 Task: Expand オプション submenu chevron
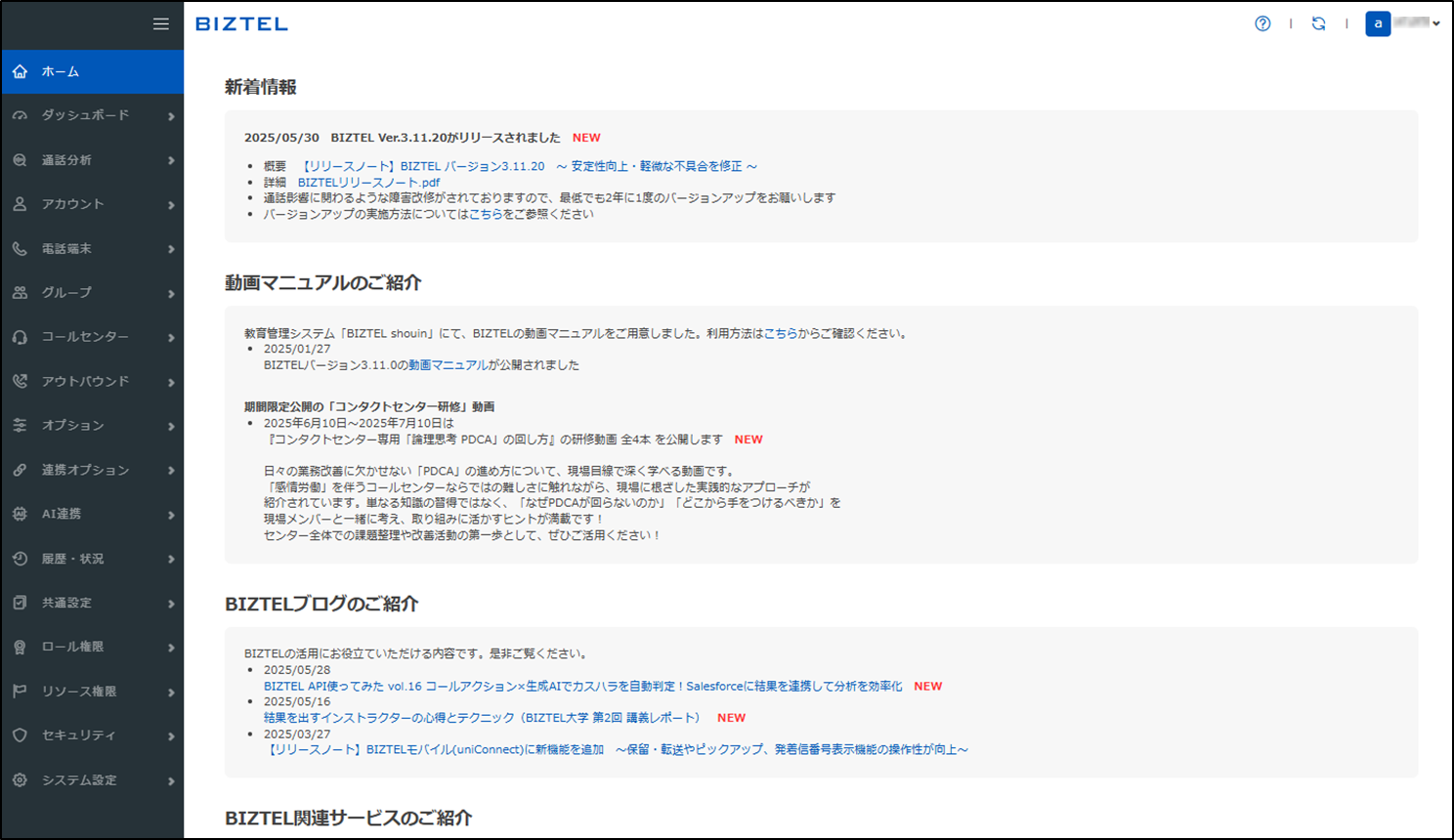pos(171,426)
